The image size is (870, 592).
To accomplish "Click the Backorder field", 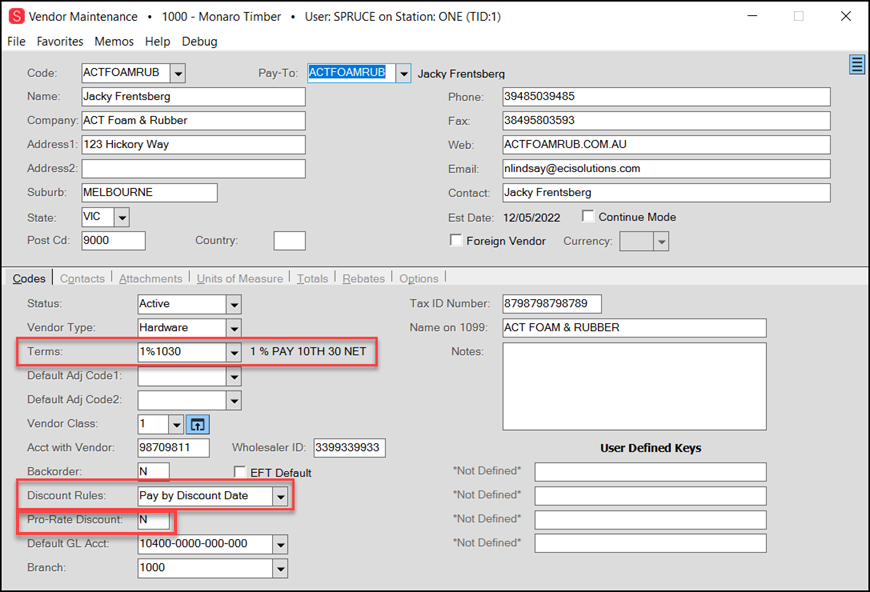I will point(154,472).
